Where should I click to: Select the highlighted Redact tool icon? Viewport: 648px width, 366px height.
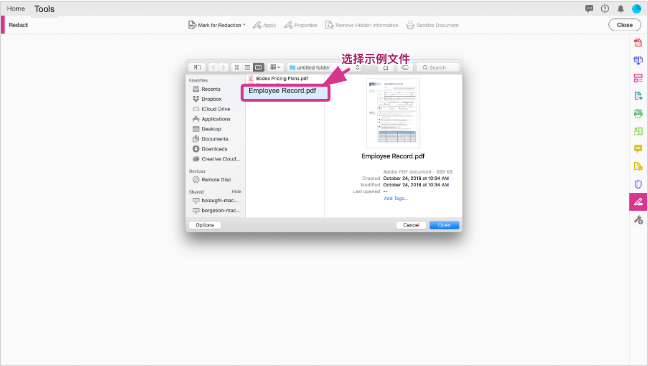pyautogui.click(x=638, y=202)
